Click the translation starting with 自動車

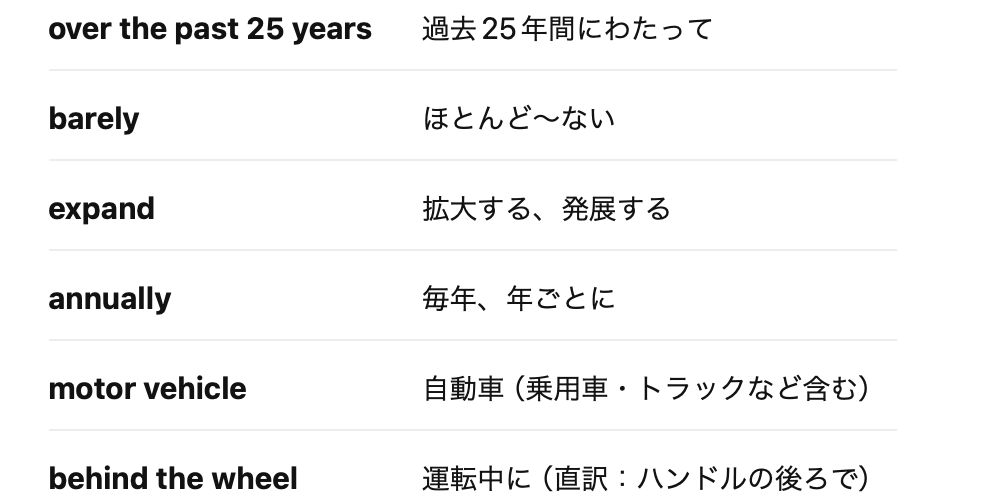click(x=646, y=389)
